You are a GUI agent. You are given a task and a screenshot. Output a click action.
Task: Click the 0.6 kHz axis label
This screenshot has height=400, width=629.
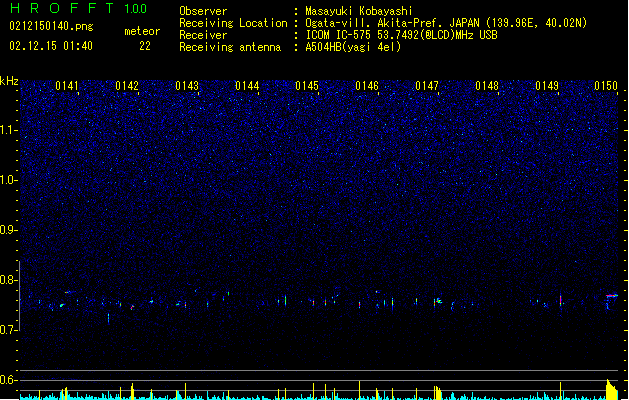pyautogui.click(x=9, y=380)
